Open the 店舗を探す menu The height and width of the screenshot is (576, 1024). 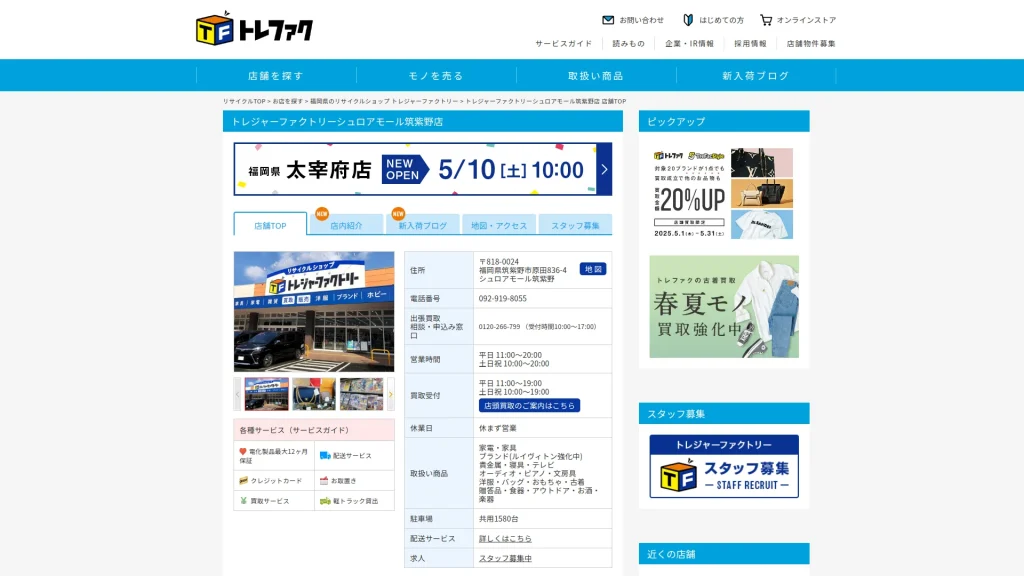[x=276, y=76]
